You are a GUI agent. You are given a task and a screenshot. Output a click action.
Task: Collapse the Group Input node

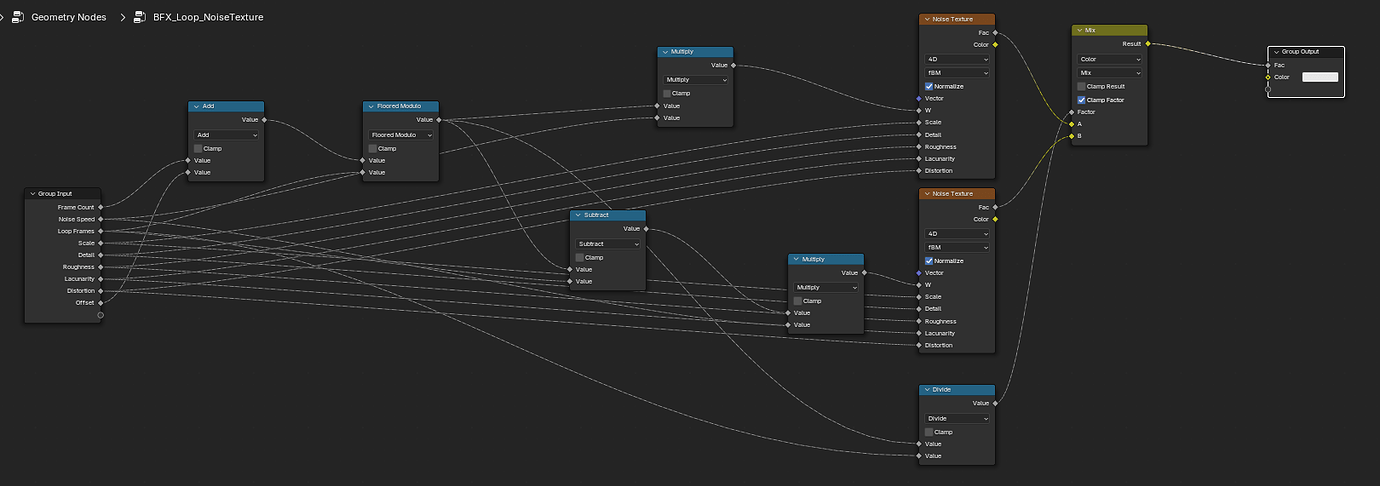point(32,193)
